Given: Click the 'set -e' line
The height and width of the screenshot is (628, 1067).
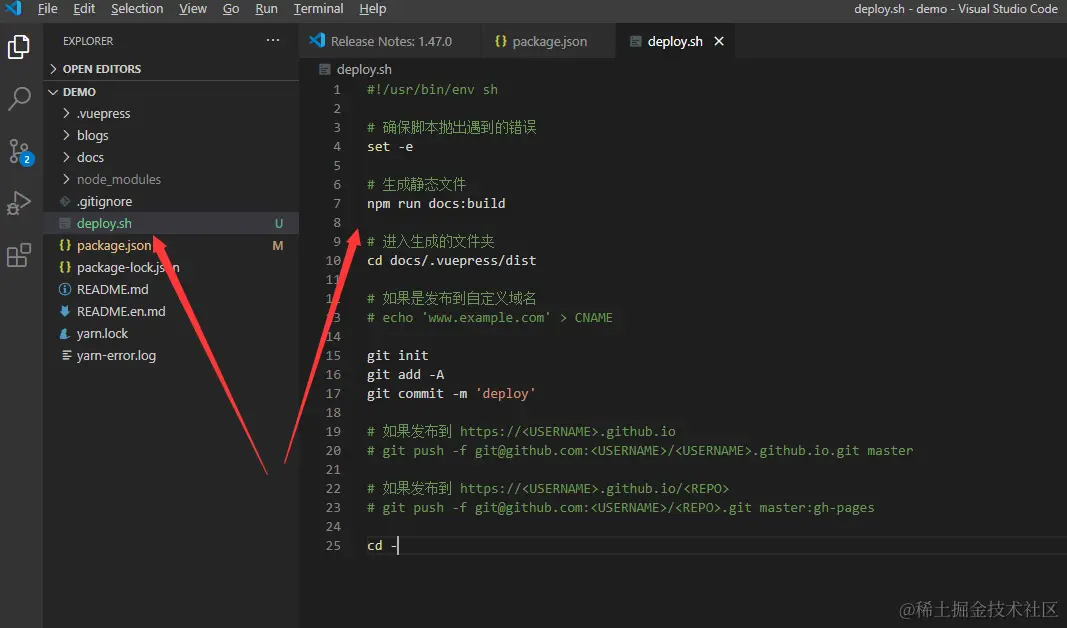Looking at the screenshot, I should click(x=390, y=146).
